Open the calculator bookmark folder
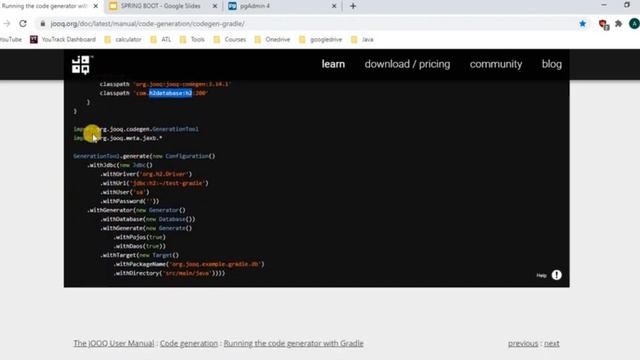Screen dimensions: 640x360 point(122,40)
